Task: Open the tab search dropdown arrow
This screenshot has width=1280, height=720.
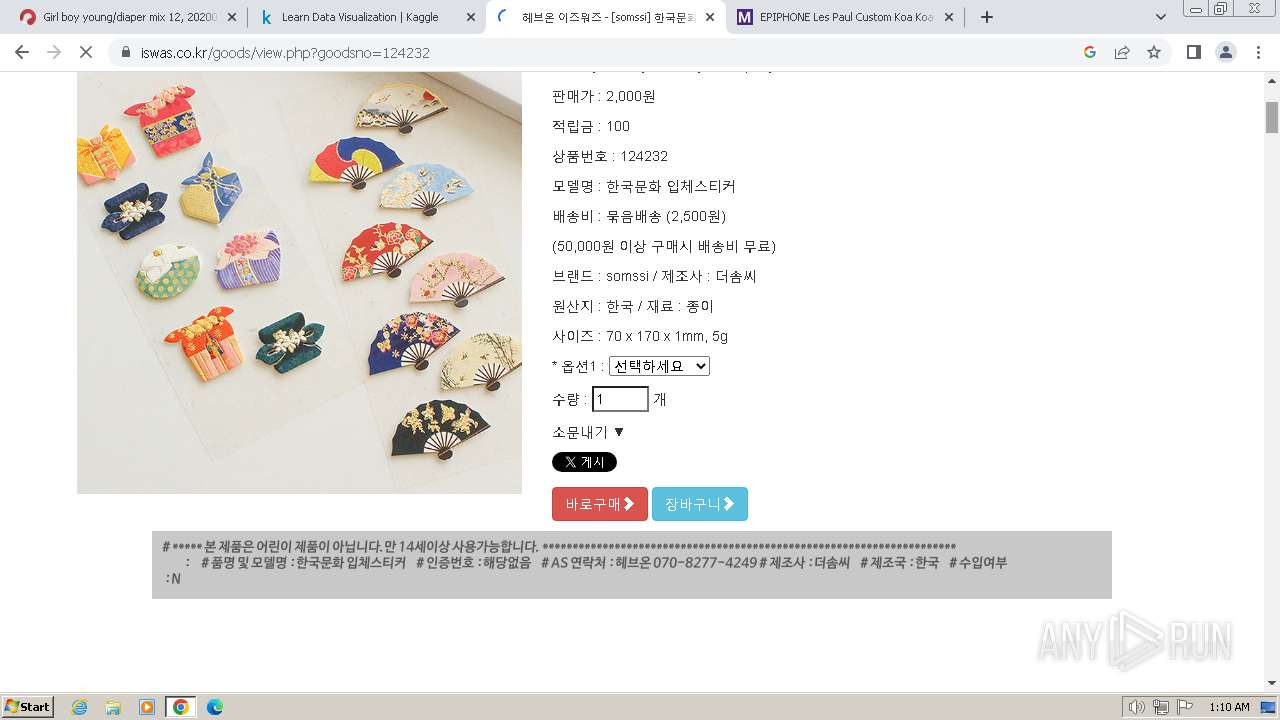Action: tap(1161, 17)
